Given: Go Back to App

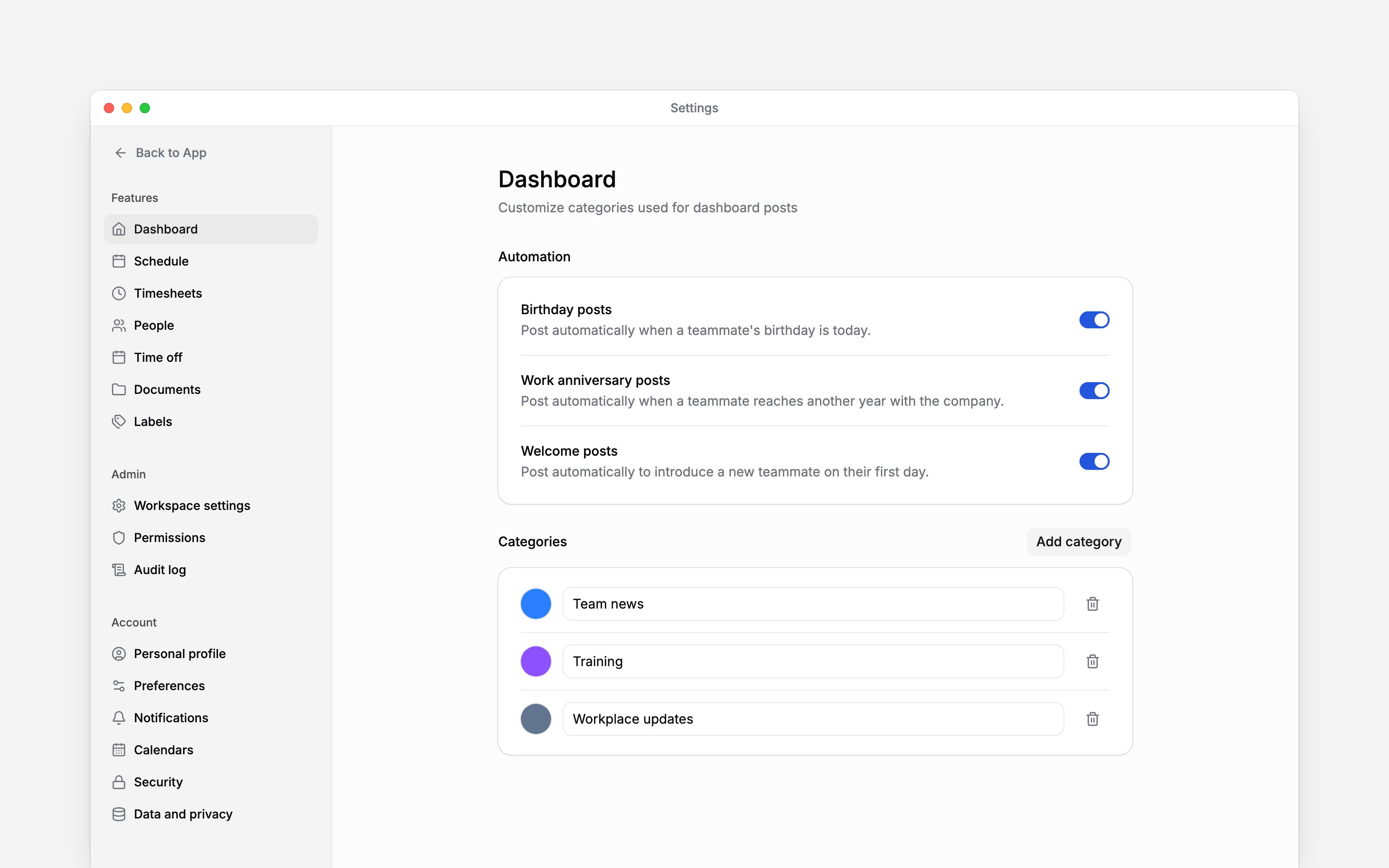Looking at the screenshot, I should [x=161, y=153].
